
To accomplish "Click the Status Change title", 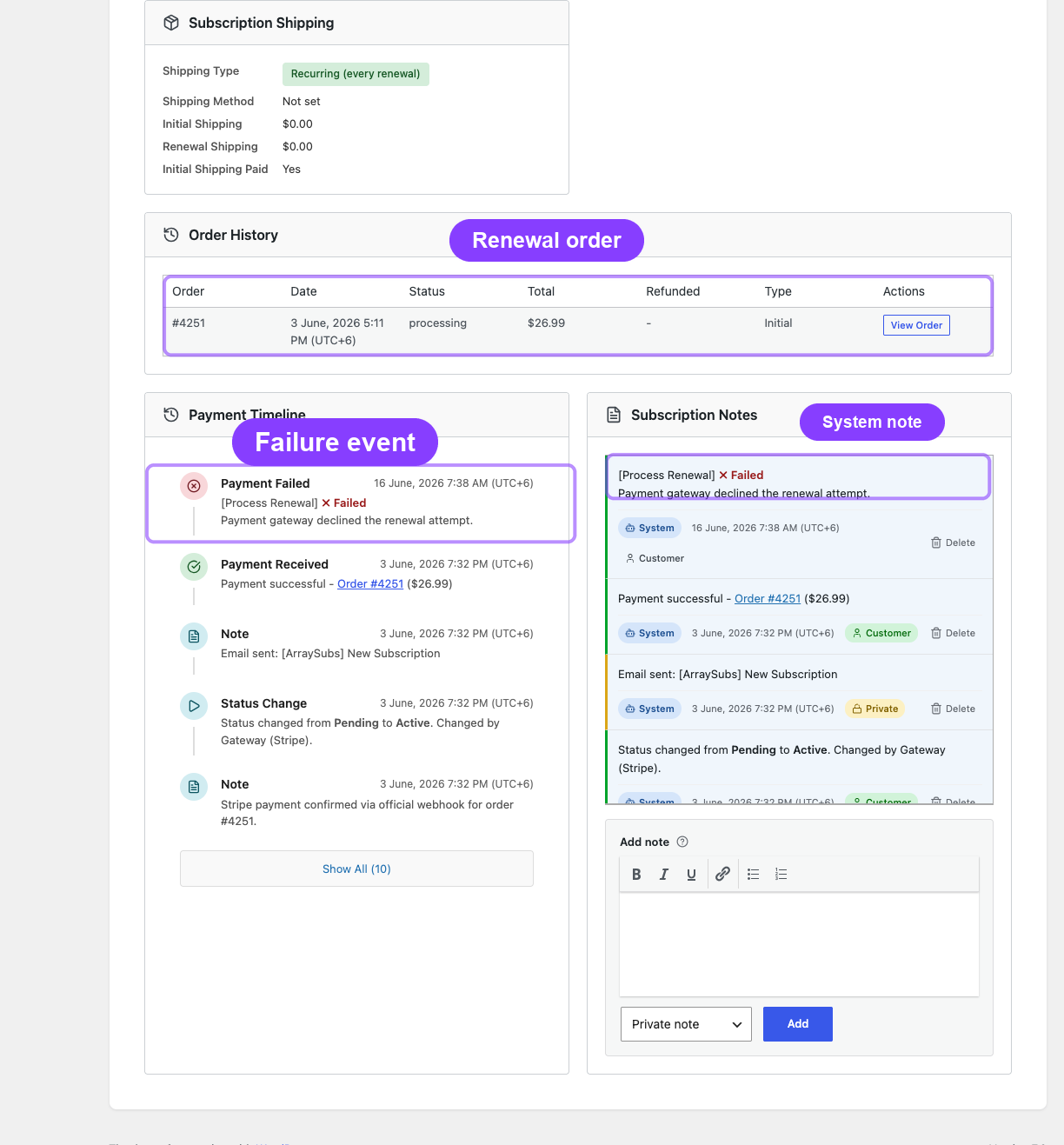I will pos(263,703).
